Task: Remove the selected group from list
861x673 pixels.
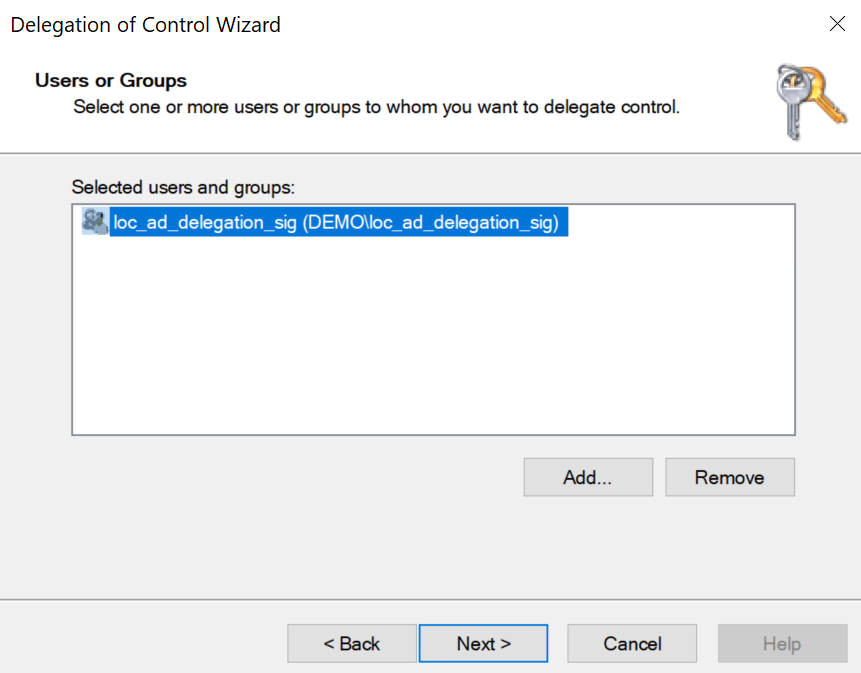Action: [x=730, y=477]
